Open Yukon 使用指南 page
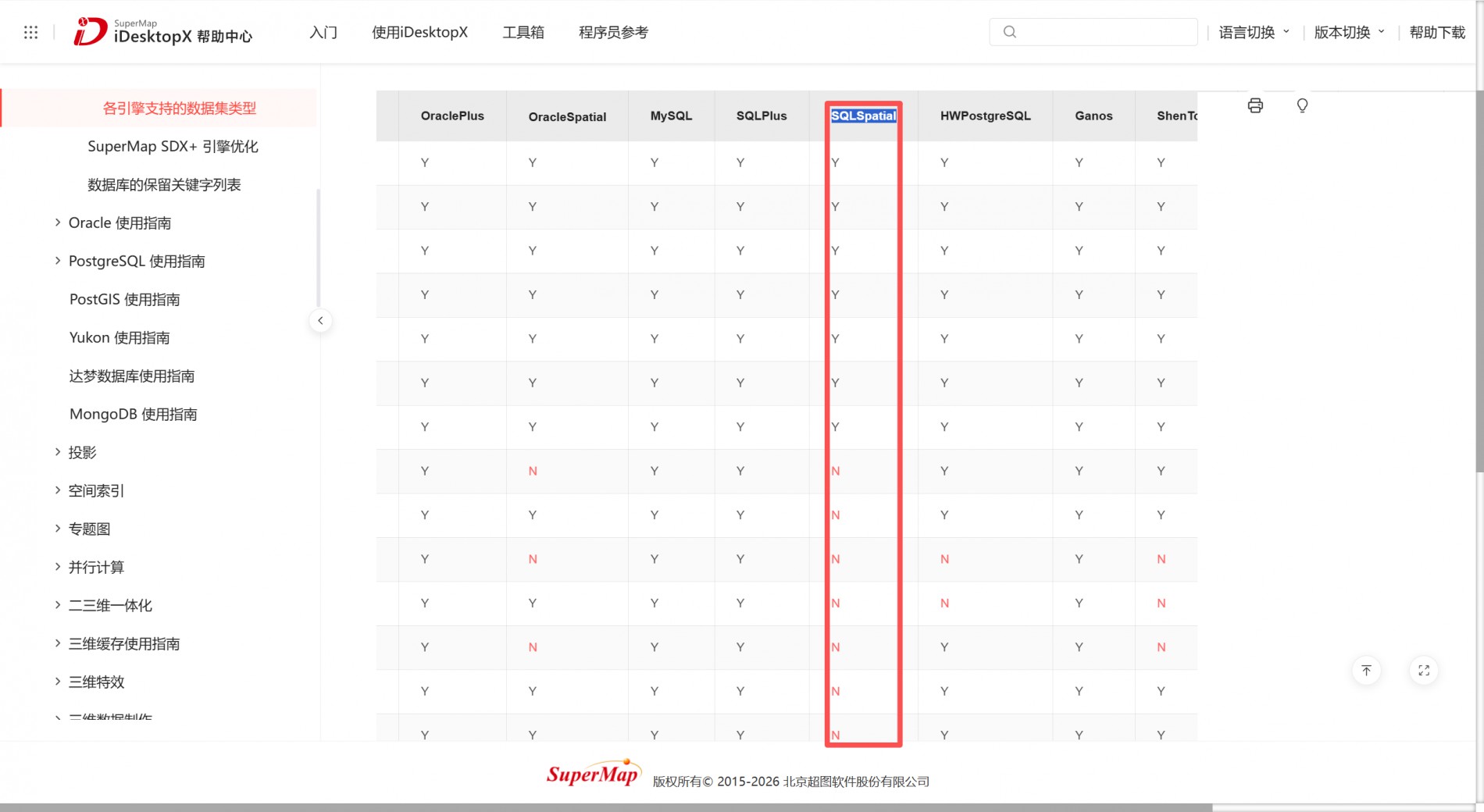This screenshot has height=812, width=1484. pyautogui.click(x=120, y=337)
